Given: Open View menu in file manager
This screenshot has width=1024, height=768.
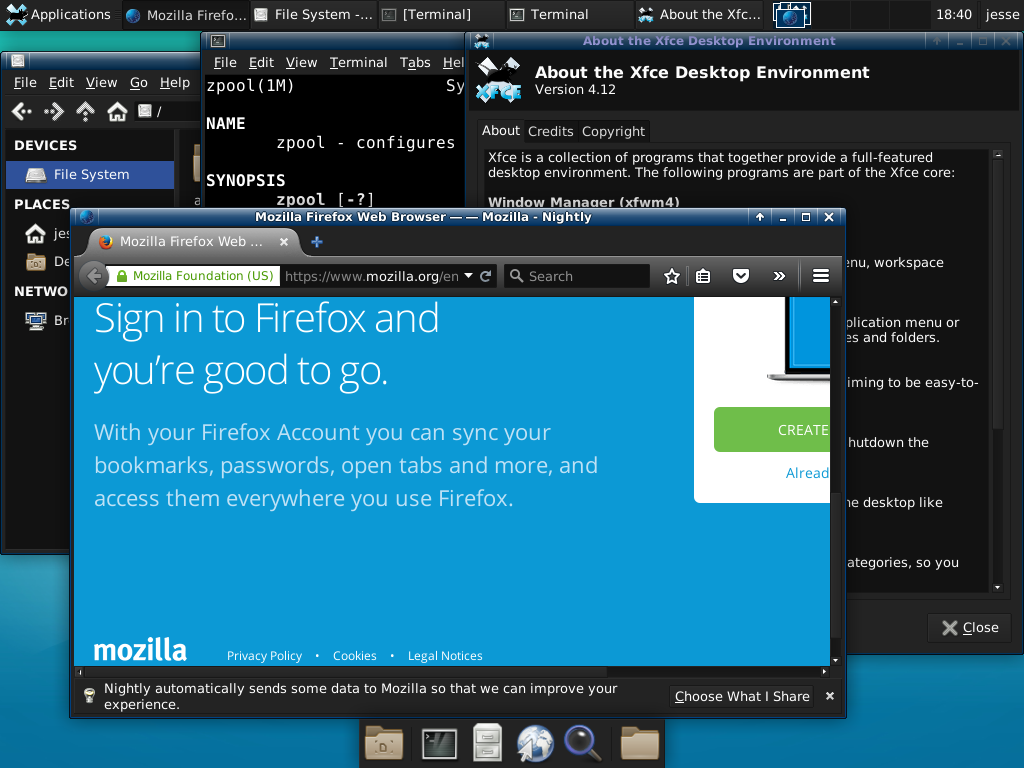Looking at the screenshot, I should point(101,82).
